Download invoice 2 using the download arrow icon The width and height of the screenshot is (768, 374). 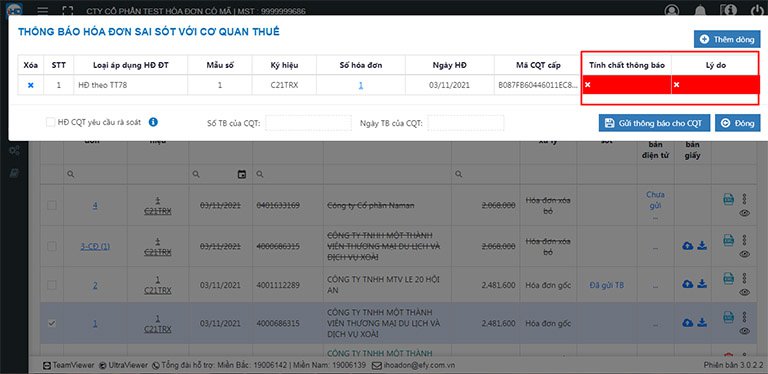tap(702, 284)
